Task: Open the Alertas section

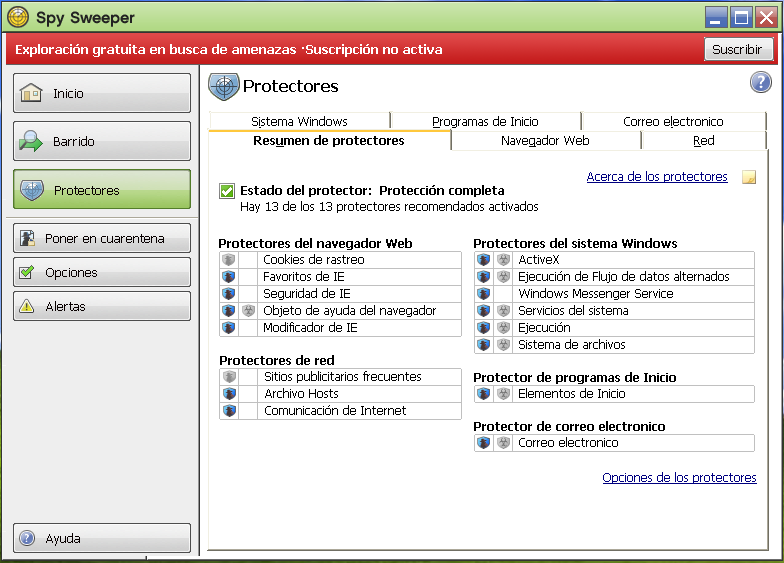Action: (x=102, y=306)
